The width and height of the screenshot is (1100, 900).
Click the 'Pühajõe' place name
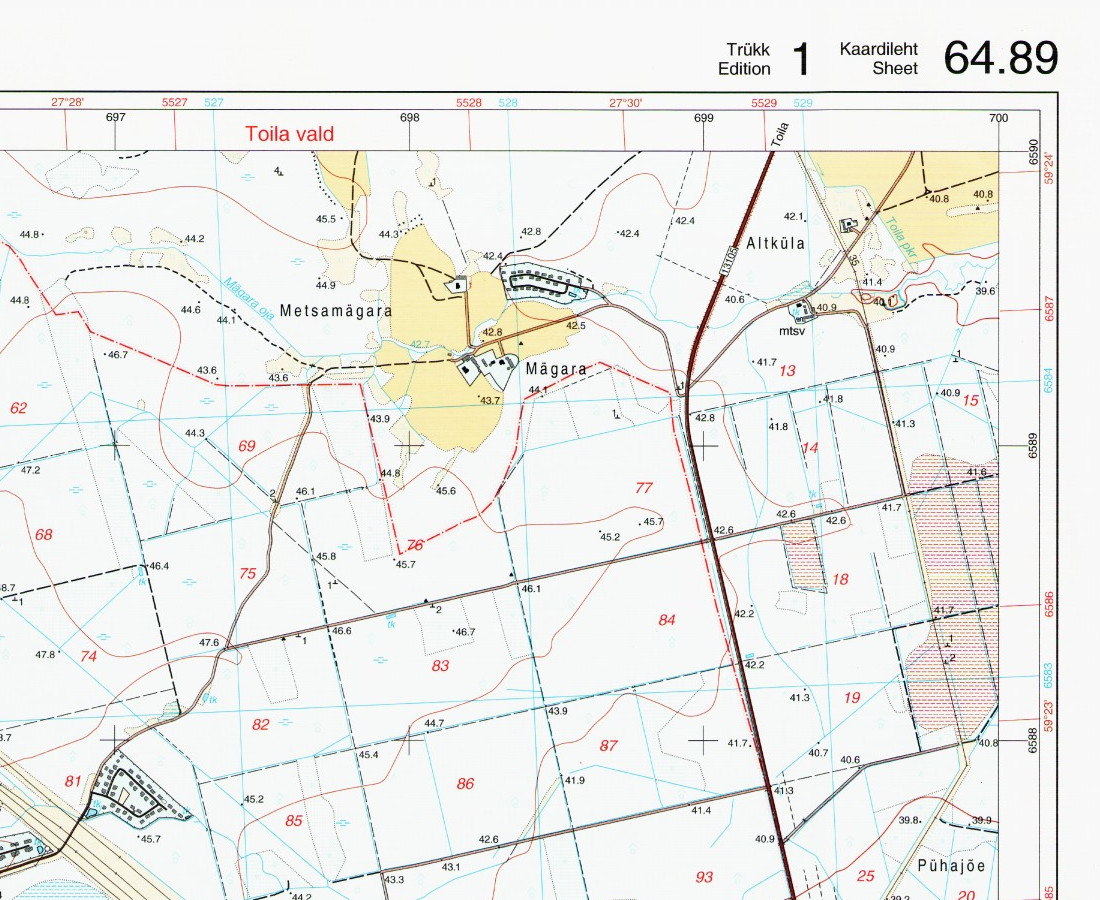[x=951, y=866]
